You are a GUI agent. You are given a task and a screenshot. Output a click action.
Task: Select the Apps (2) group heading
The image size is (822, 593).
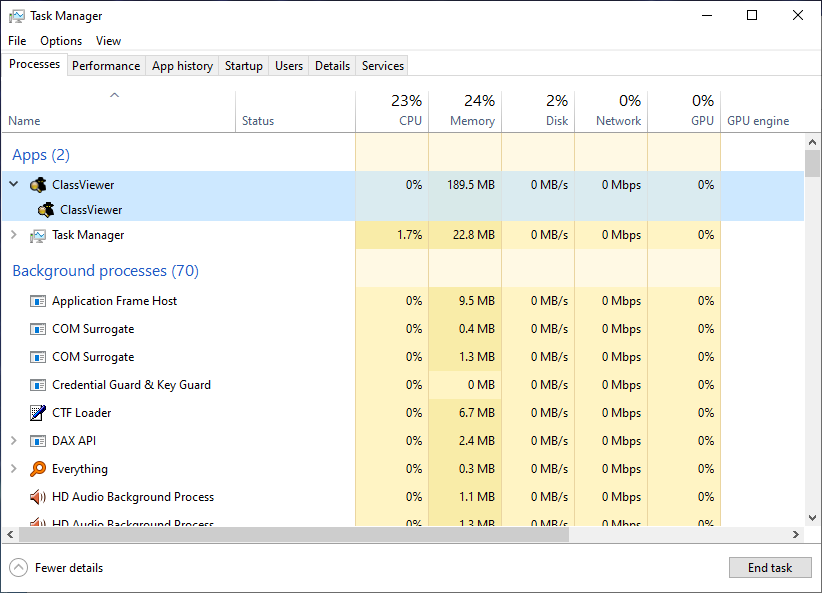(41, 155)
